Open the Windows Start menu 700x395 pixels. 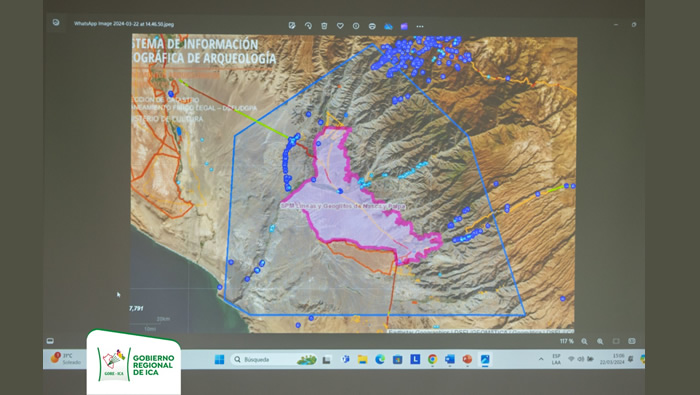point(219,359)
